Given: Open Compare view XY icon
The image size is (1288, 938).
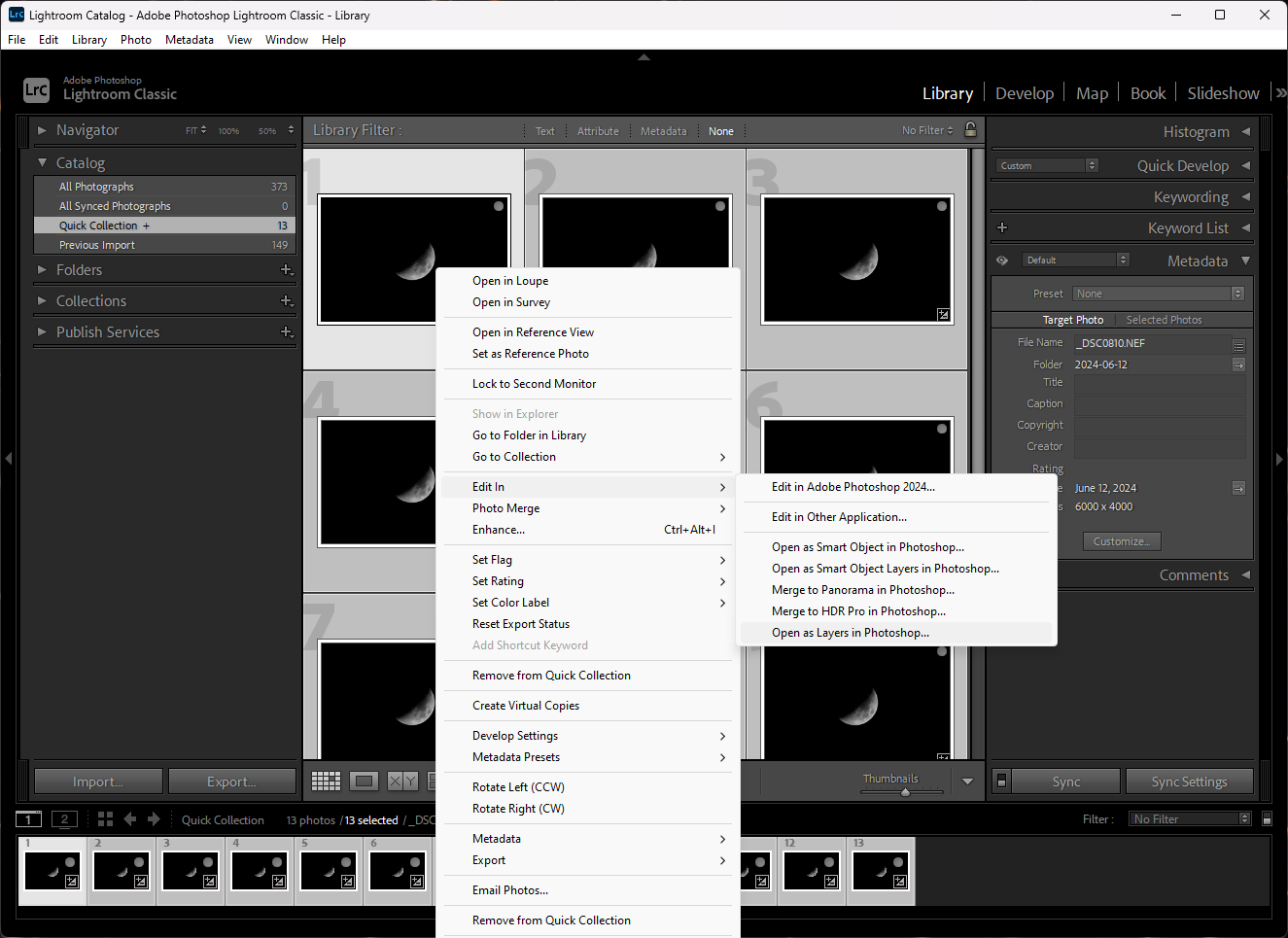Looking at the screenshot, I should [x=402, y=781].
